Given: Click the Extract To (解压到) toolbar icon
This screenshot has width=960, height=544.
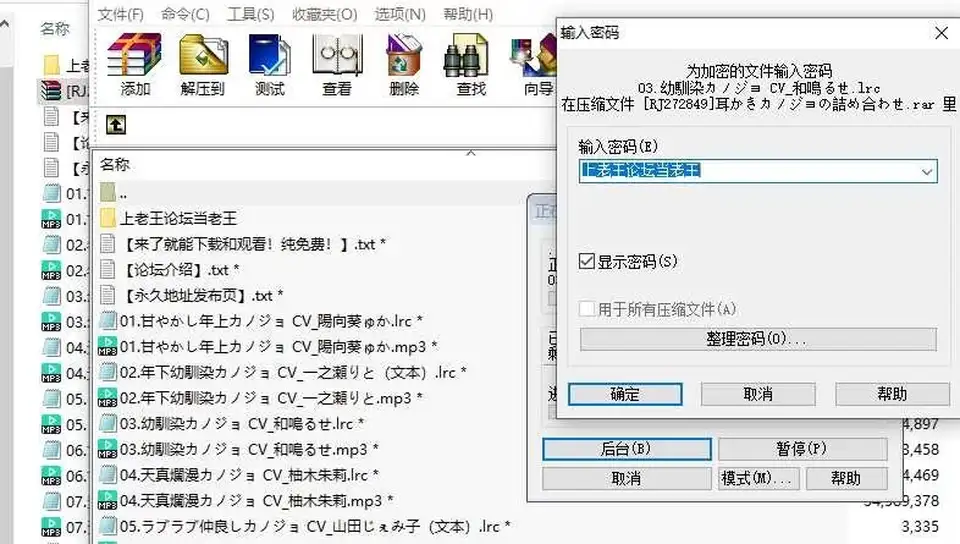Looking at the screenshot, I should (203, 64).
